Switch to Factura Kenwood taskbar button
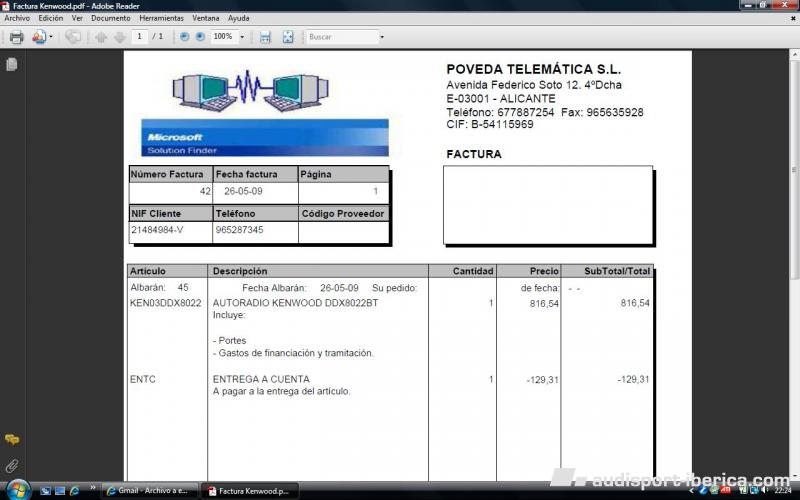The width and height of the screenshot is (800, 500). [249, 491]
